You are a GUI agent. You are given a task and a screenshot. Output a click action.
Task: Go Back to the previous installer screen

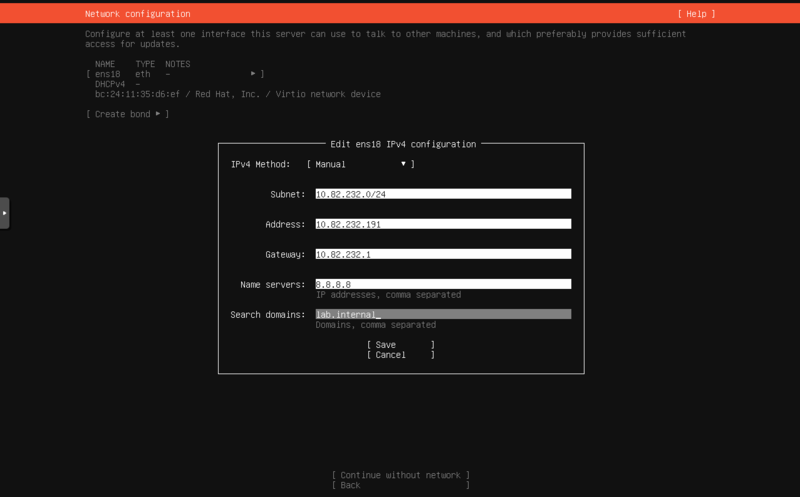400,485
